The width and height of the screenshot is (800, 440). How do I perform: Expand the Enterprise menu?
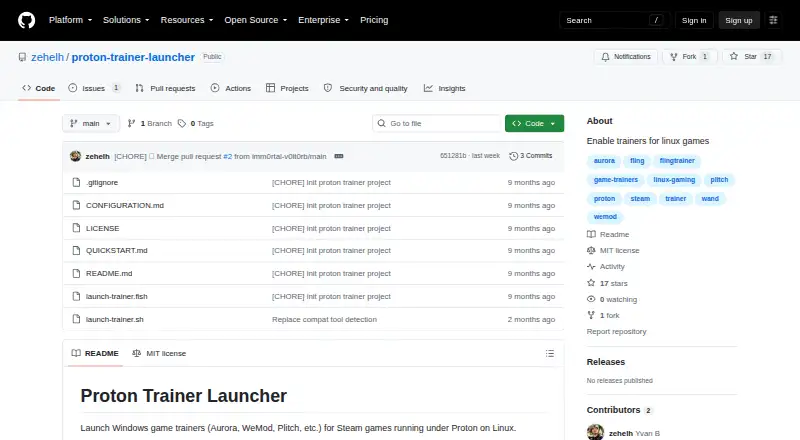[323, 20]
